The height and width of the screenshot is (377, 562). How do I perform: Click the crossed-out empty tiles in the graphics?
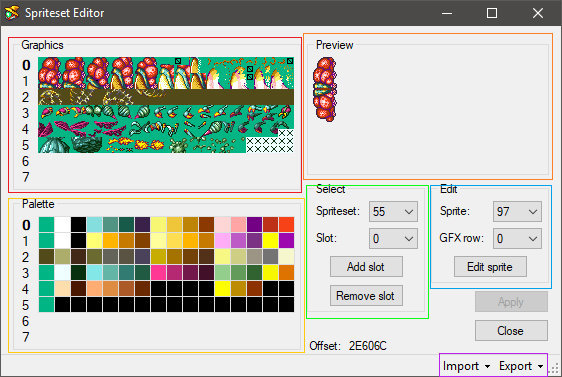point(270,144)
